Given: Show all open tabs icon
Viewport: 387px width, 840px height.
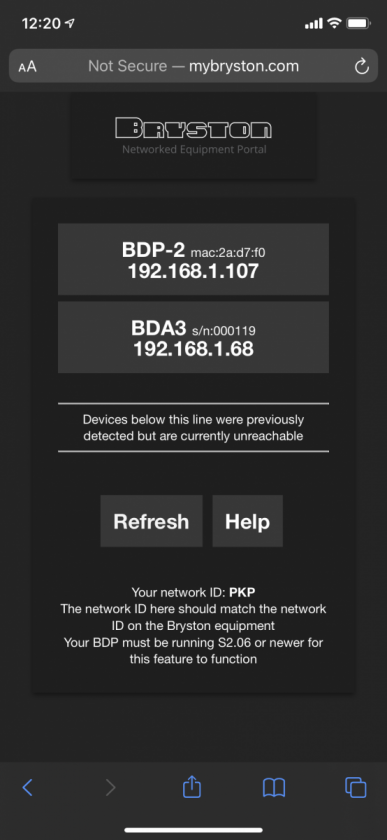Looking at the screenshot, I should (355, 787).
